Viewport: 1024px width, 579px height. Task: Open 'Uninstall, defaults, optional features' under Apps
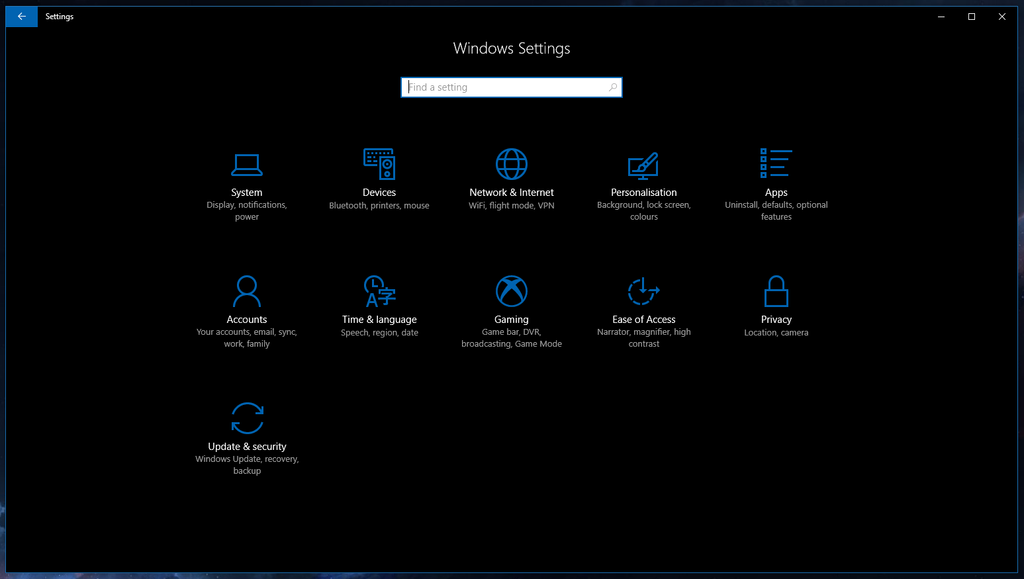tap(775, 210)
